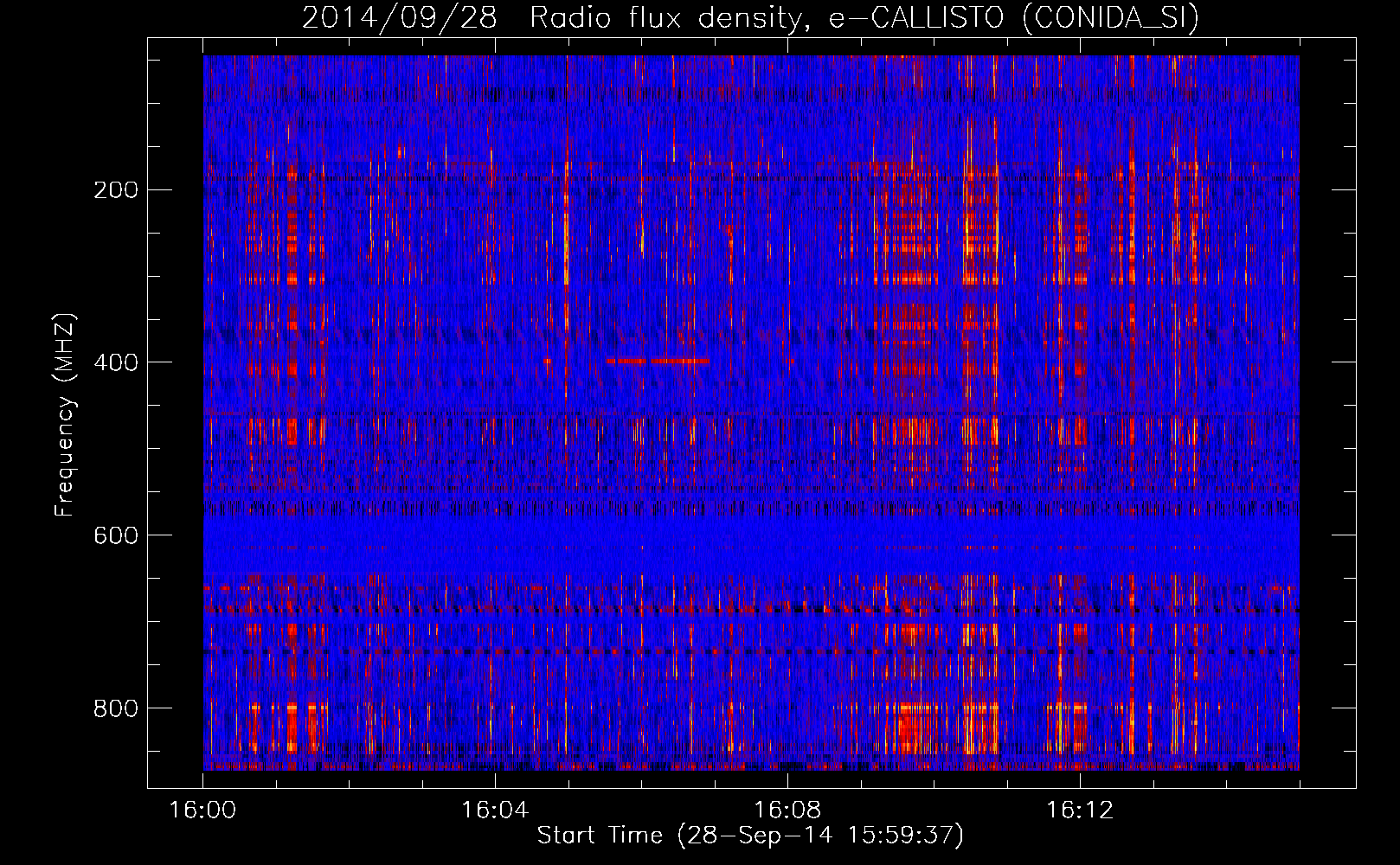This screenshot has width=1400, height=865.
Task: Click the 200 frequency tick label
Action: coord(116,190)
